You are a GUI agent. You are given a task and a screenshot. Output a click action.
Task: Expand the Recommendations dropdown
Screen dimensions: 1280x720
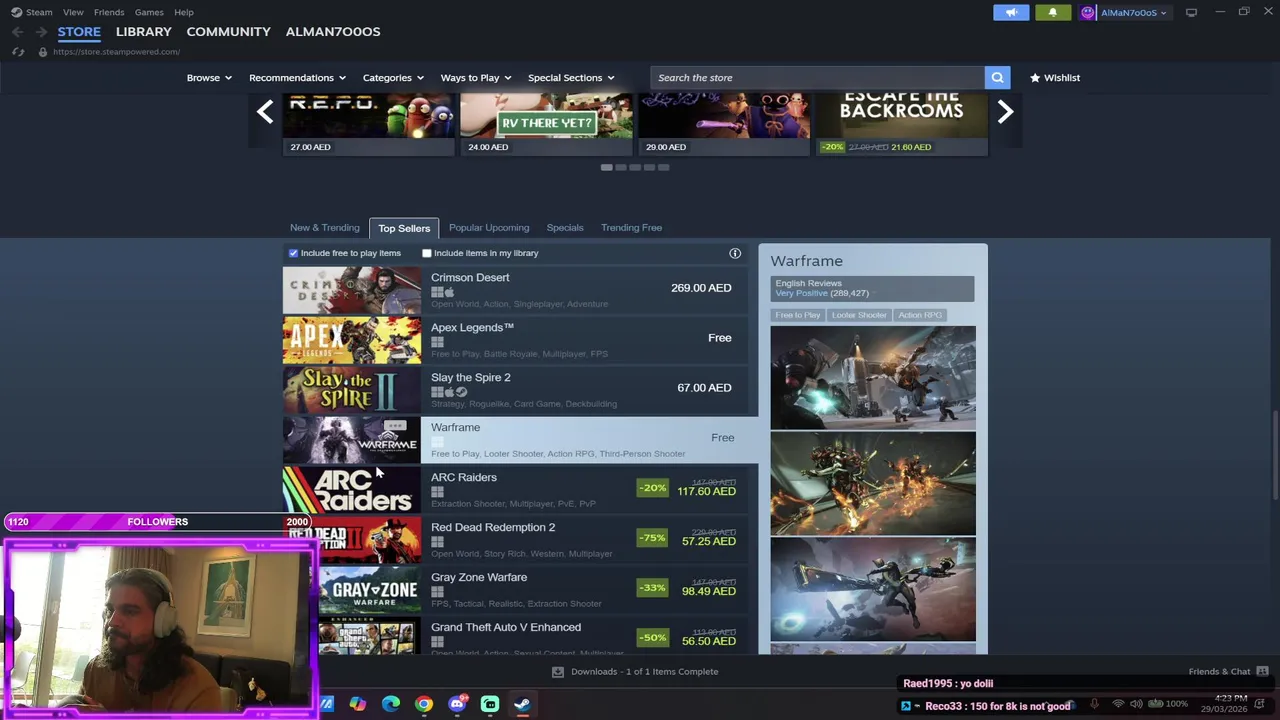click(x=297, y=77)
